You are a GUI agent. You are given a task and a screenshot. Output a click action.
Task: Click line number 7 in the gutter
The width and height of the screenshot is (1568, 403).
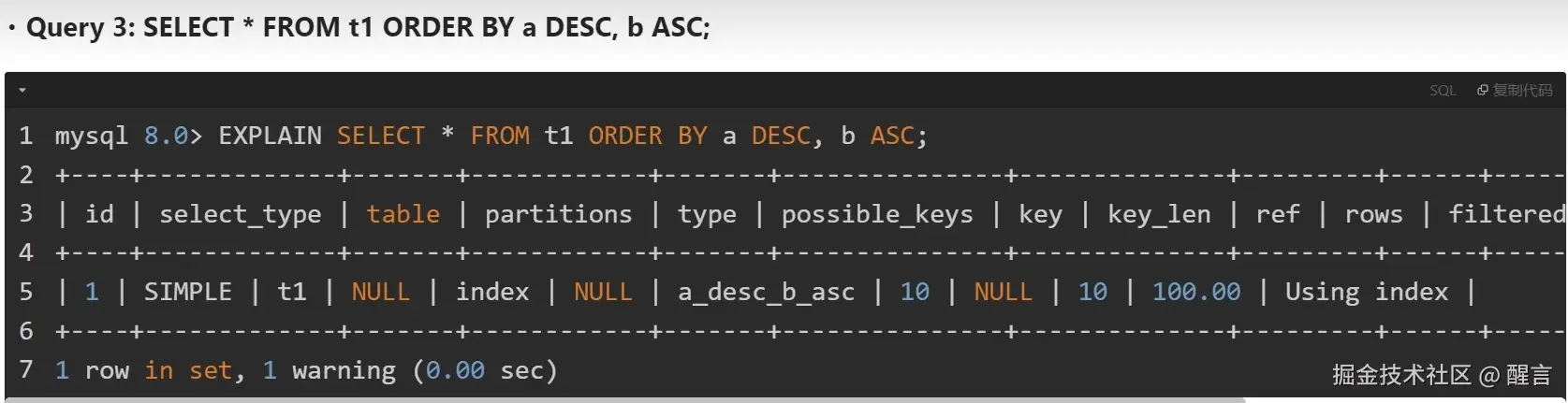click(26, 370)
